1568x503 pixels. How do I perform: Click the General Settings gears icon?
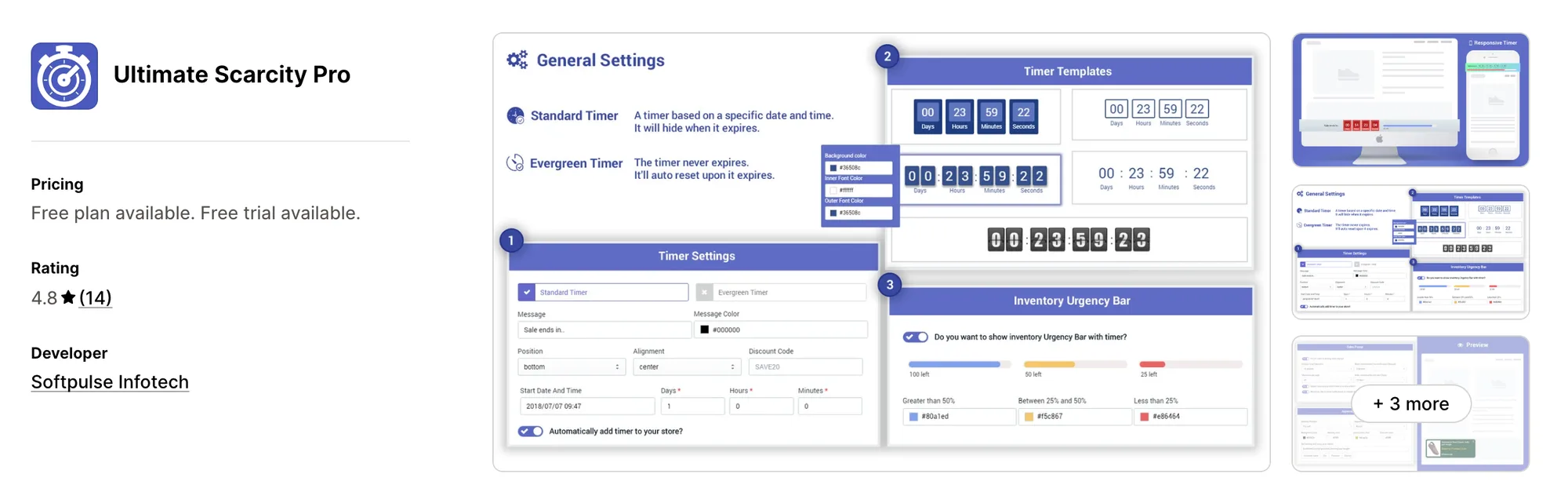click(517, 60)
